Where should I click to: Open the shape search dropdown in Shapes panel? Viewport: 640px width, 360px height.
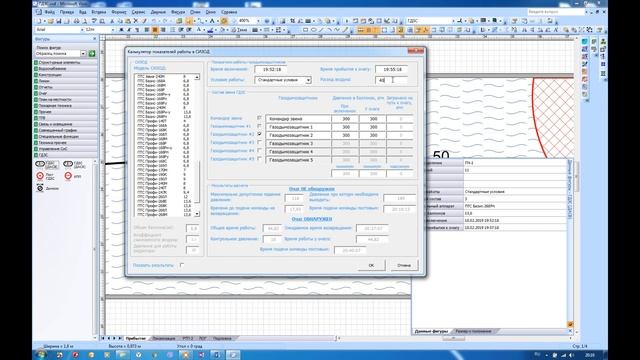coord(83,53)
